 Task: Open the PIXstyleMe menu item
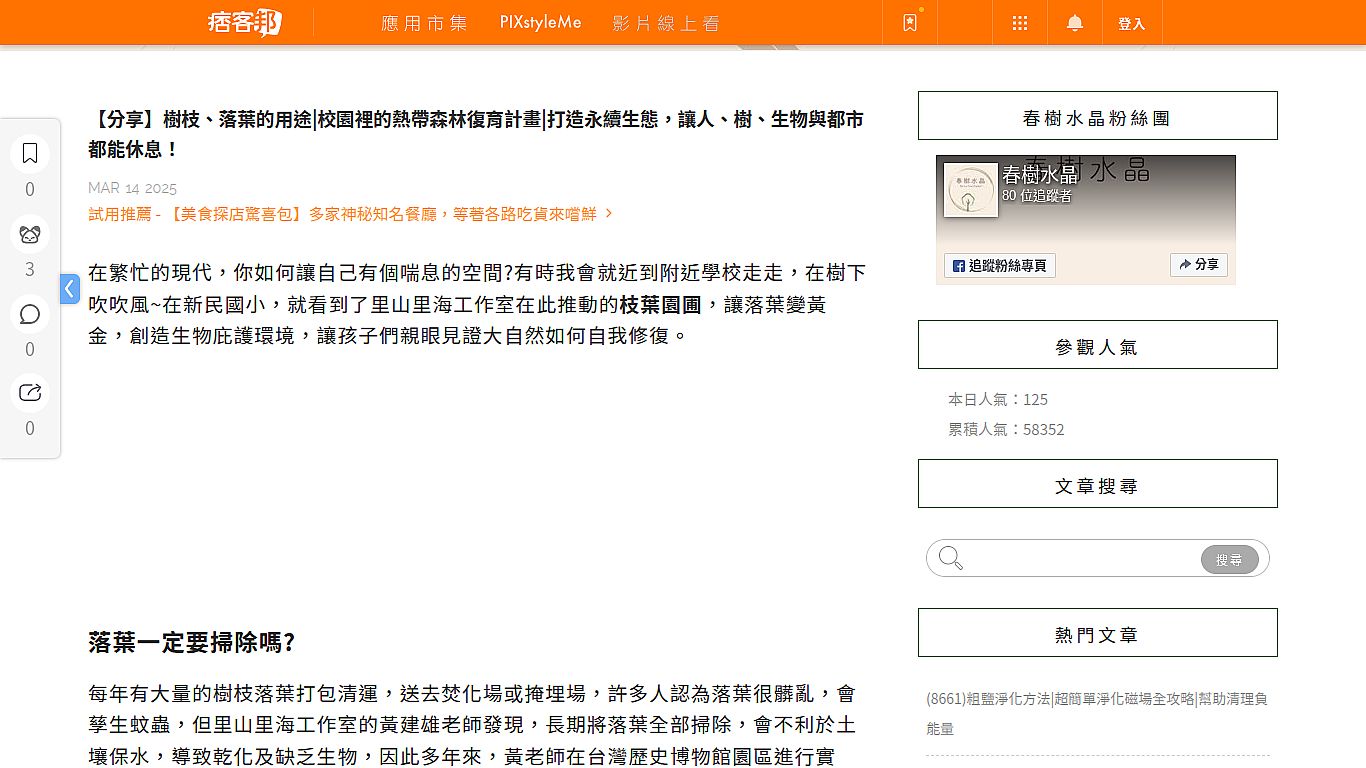pos(540,23)
